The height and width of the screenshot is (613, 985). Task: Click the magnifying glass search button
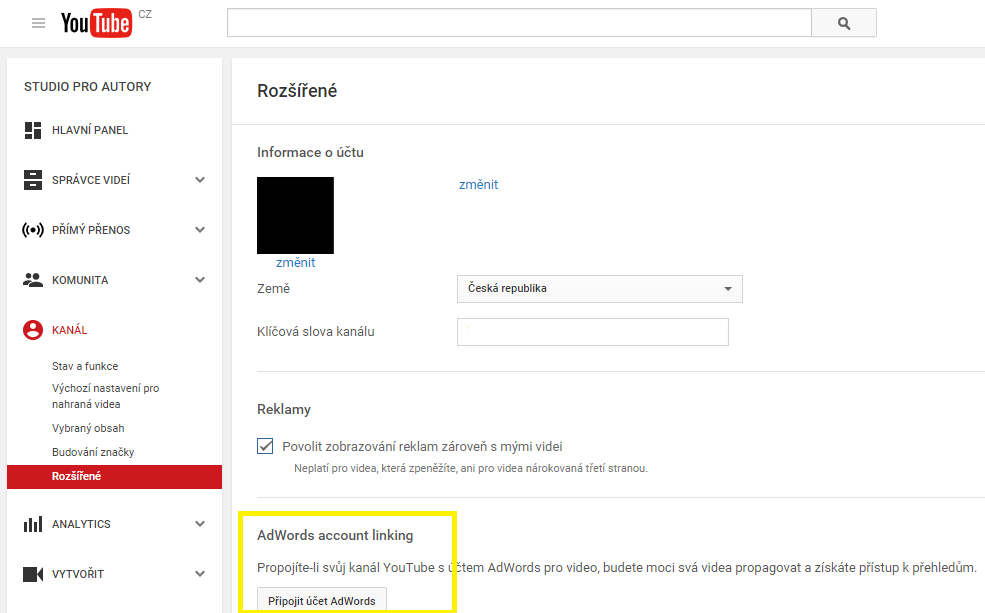844,23
